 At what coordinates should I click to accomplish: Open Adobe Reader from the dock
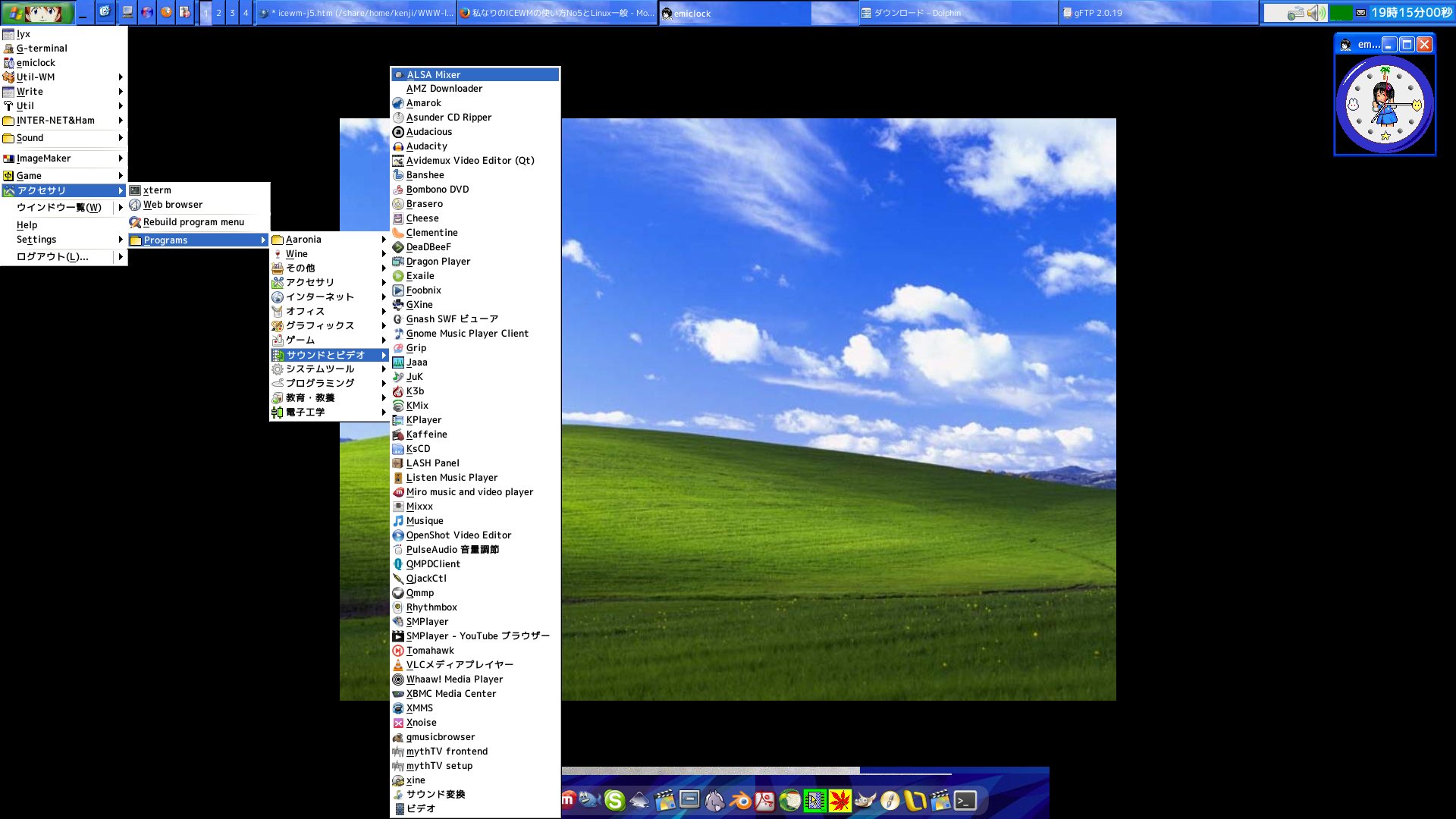(766, 799)
